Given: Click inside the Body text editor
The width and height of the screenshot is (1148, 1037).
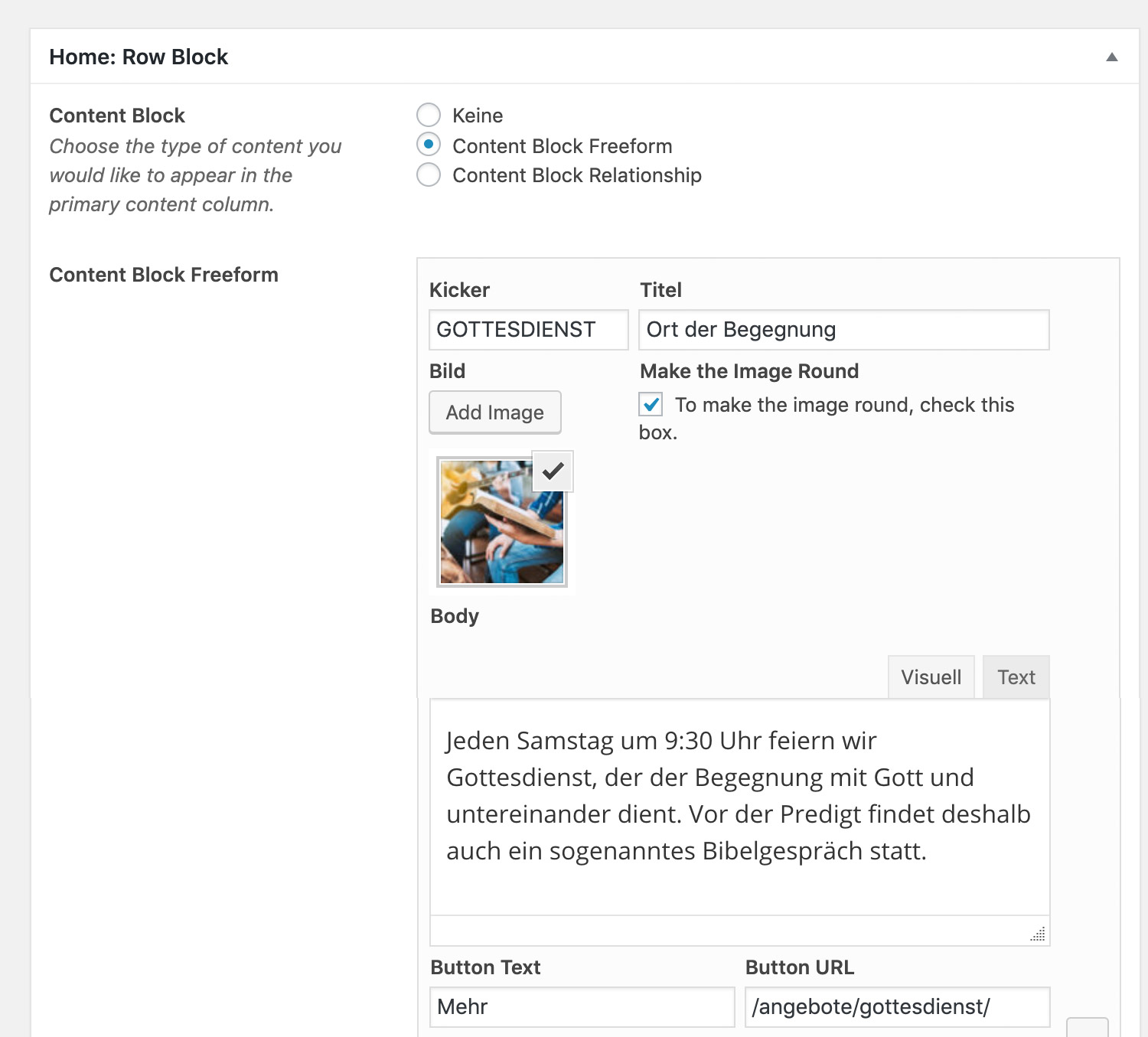Looking at the screenshot, I should pyautogui.click(x=739, y=804).
